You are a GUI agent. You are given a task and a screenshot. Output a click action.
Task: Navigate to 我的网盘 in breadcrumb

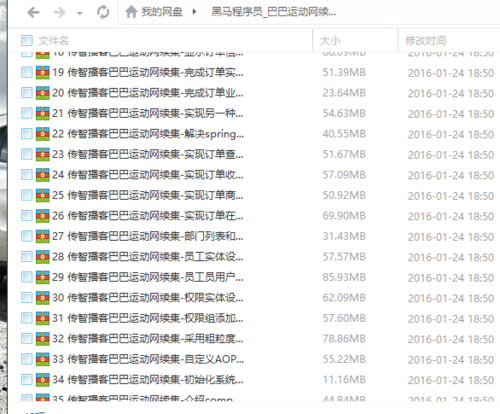coord(162,12)
